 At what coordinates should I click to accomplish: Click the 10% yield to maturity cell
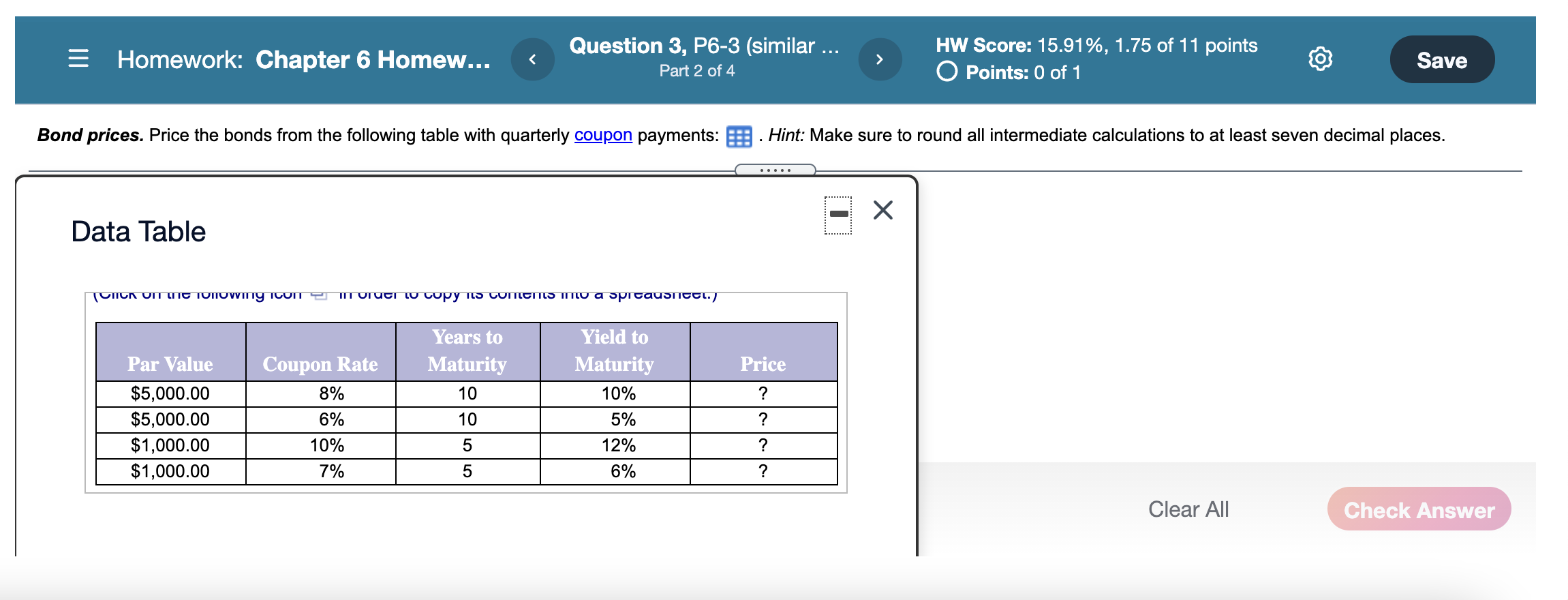615,393
